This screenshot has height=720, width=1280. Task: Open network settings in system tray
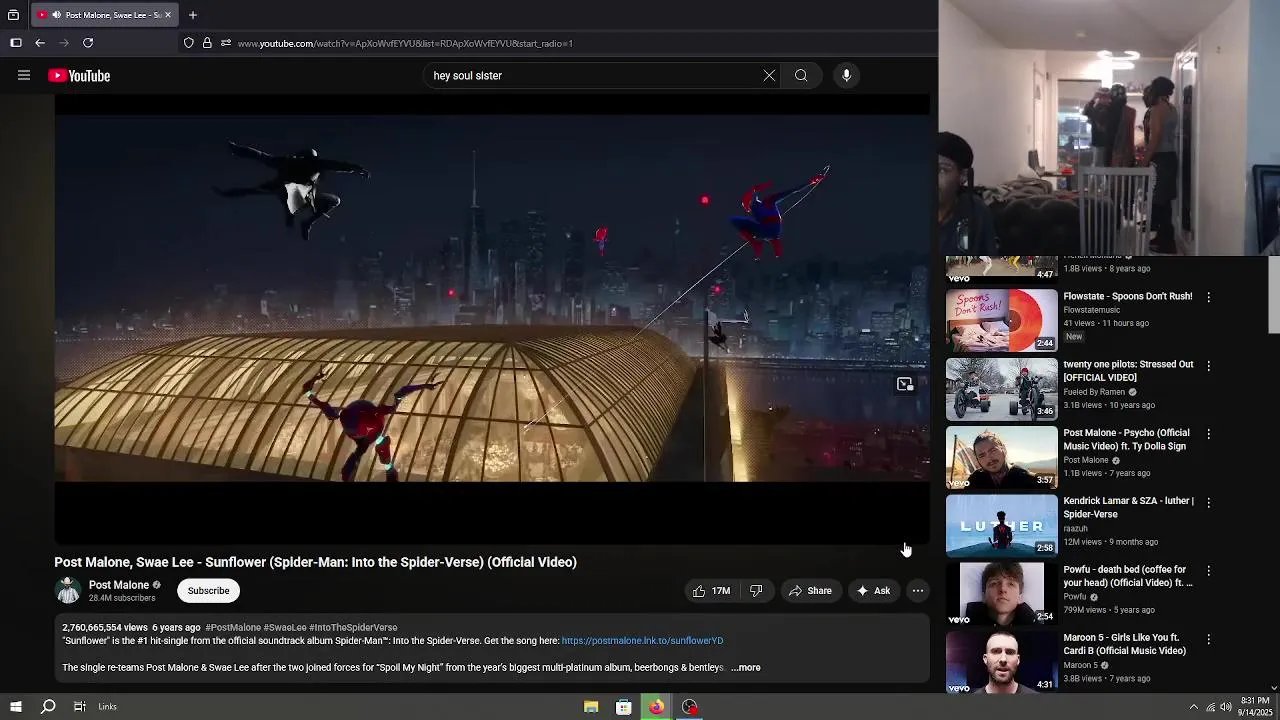tap(1211, 707)
